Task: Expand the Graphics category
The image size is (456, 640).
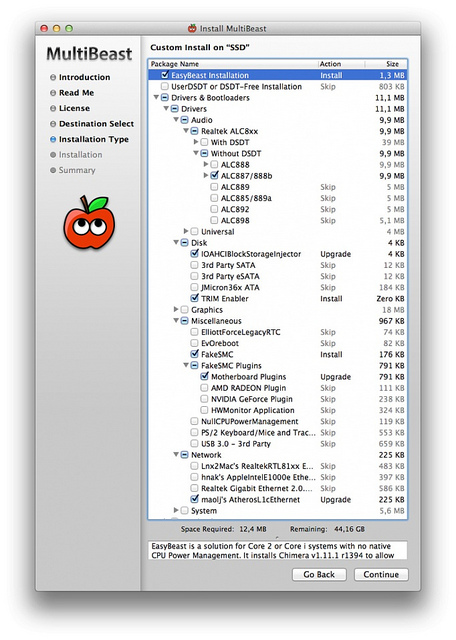Action: click(176, 309)
